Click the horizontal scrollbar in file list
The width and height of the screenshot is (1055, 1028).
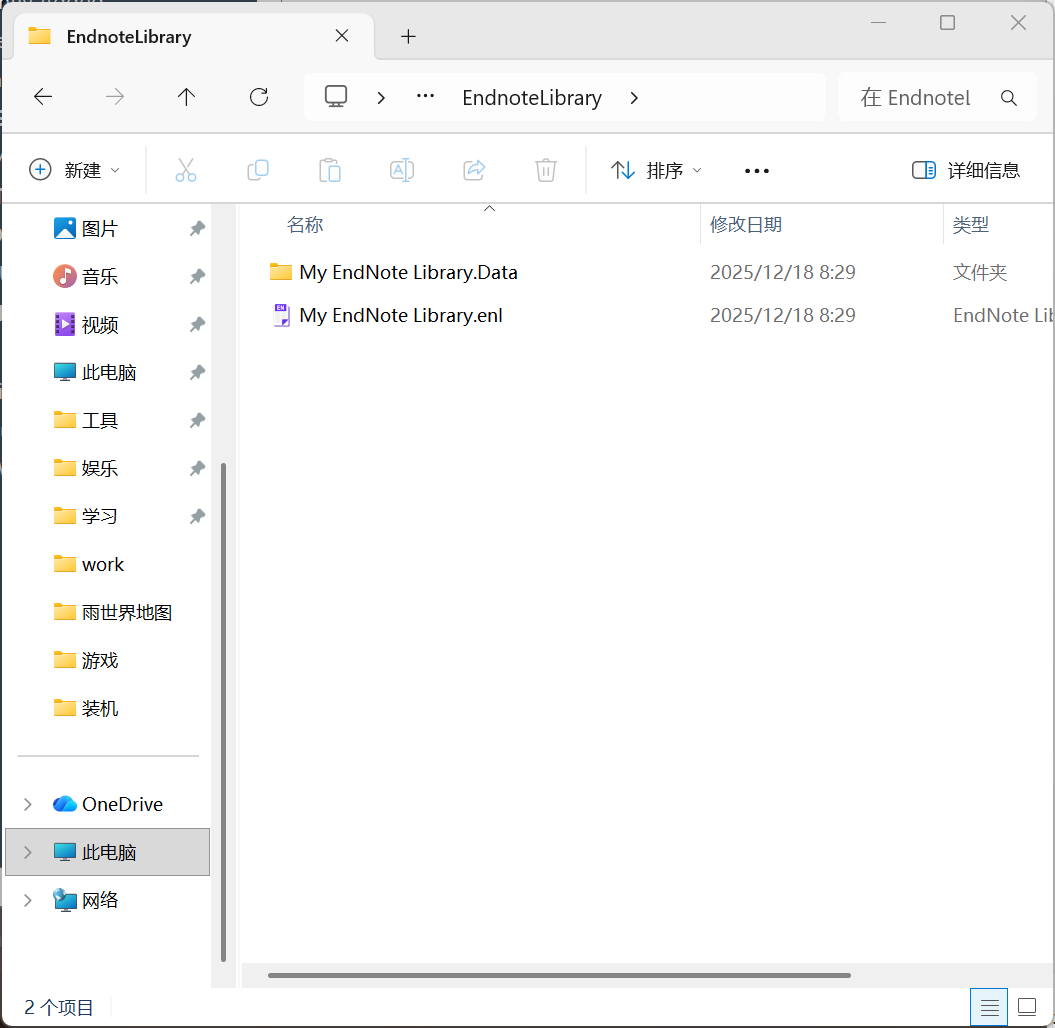coord(559,975)
